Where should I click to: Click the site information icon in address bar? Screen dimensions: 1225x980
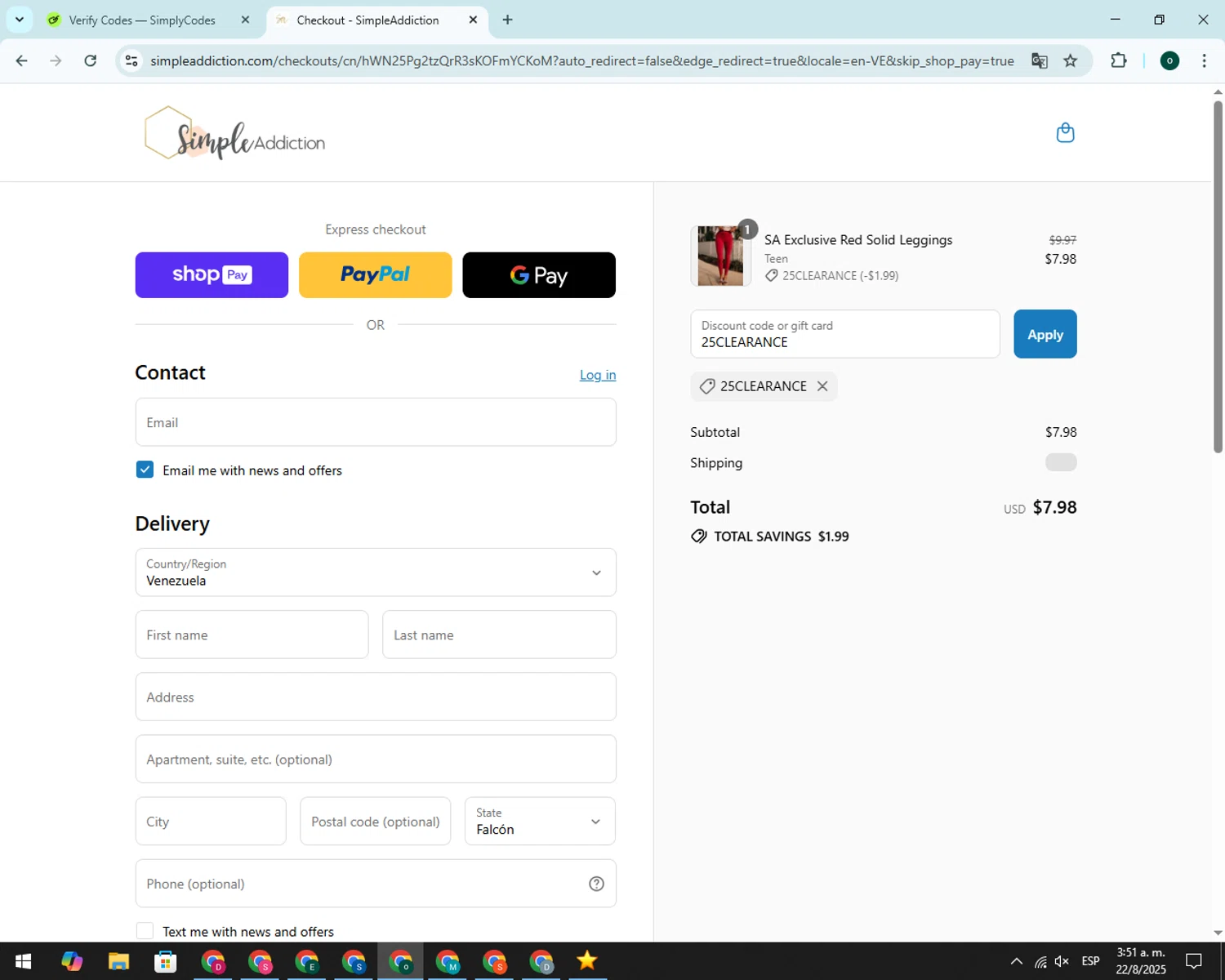coord(131,60)
